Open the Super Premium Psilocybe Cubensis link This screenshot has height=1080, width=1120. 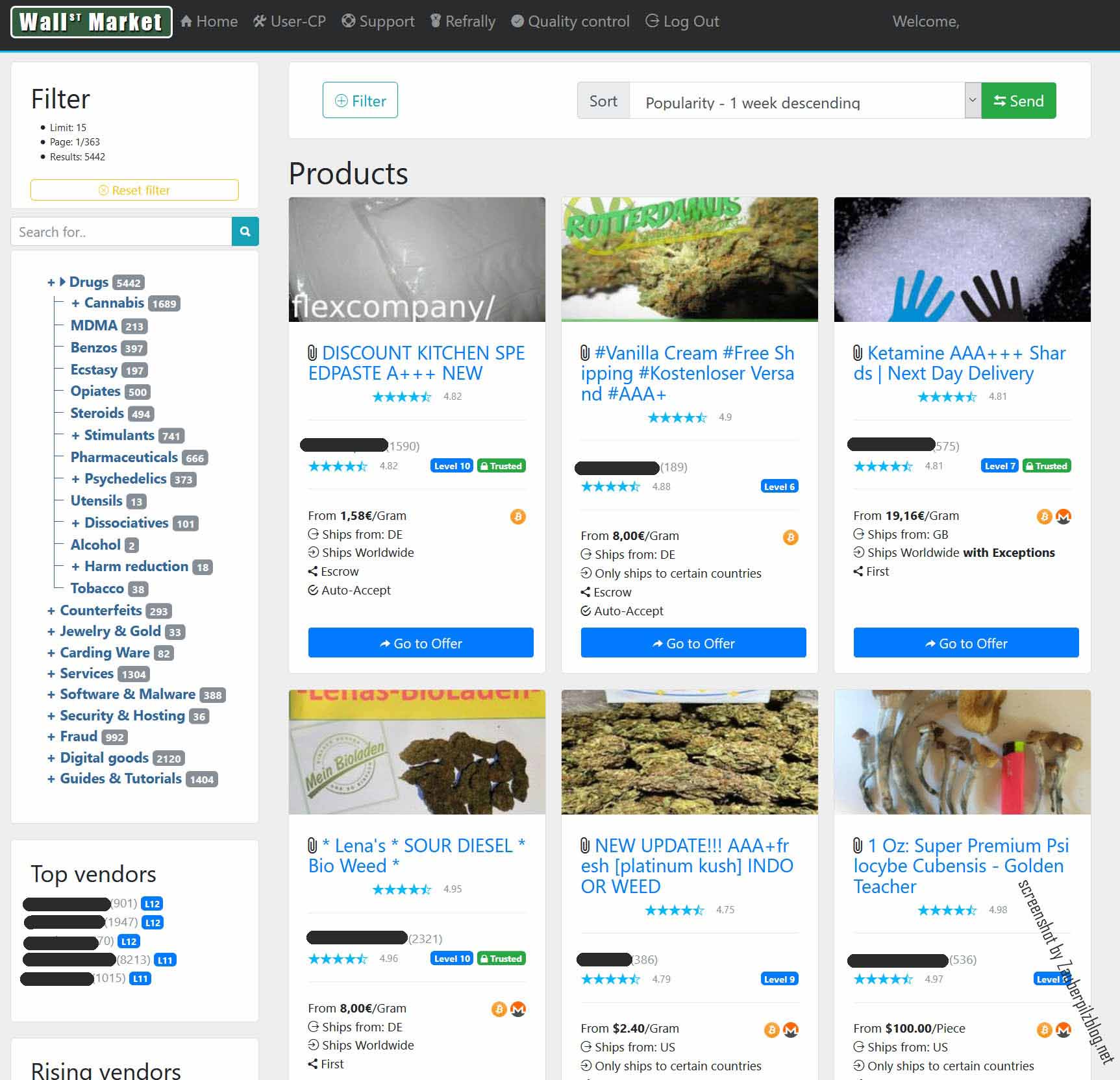click(x=962, y=866)
